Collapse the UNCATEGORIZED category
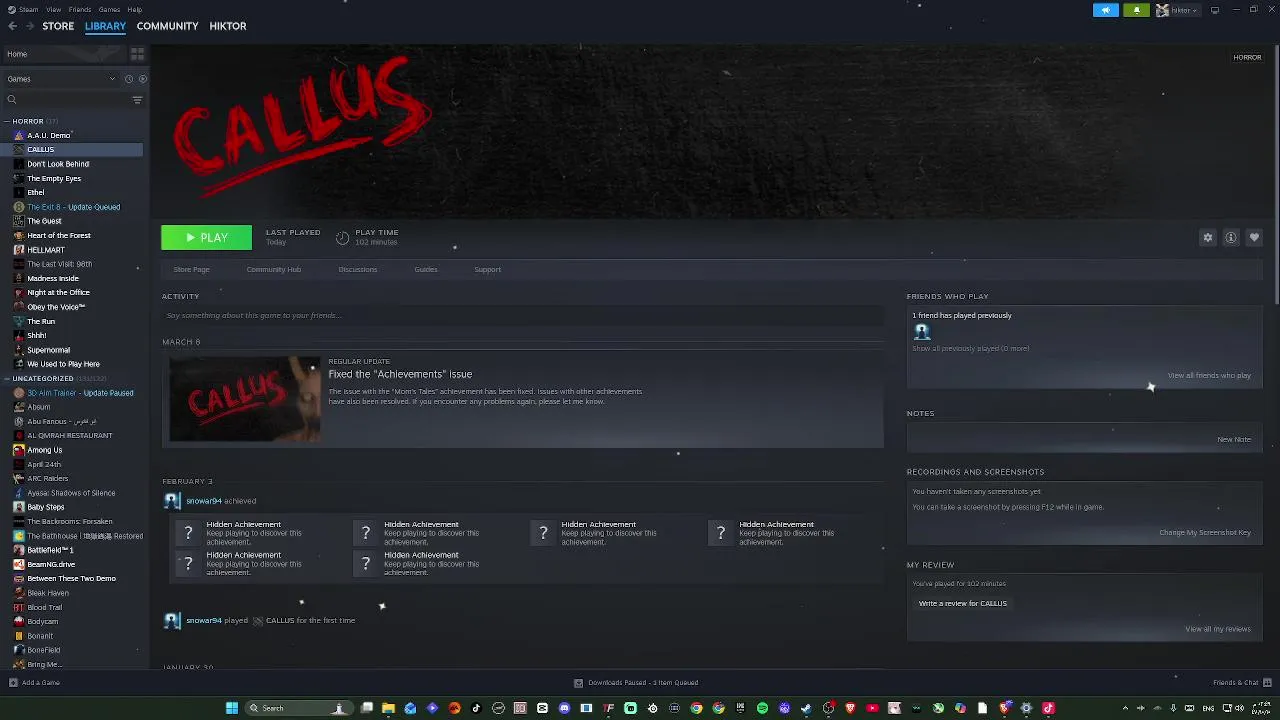Image resolution: width=1280 pixels, height=720 pixels. 6,379
